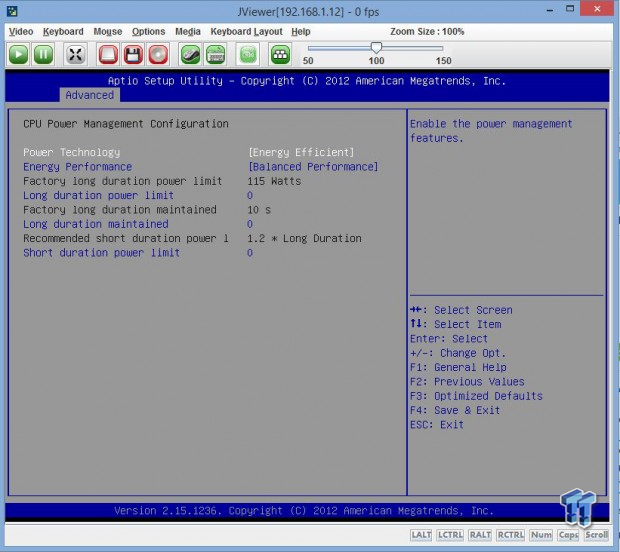This screenshot has width=620, height=552.
Task: Select the Advanced BIOS tab
Action: click(90, 95)
